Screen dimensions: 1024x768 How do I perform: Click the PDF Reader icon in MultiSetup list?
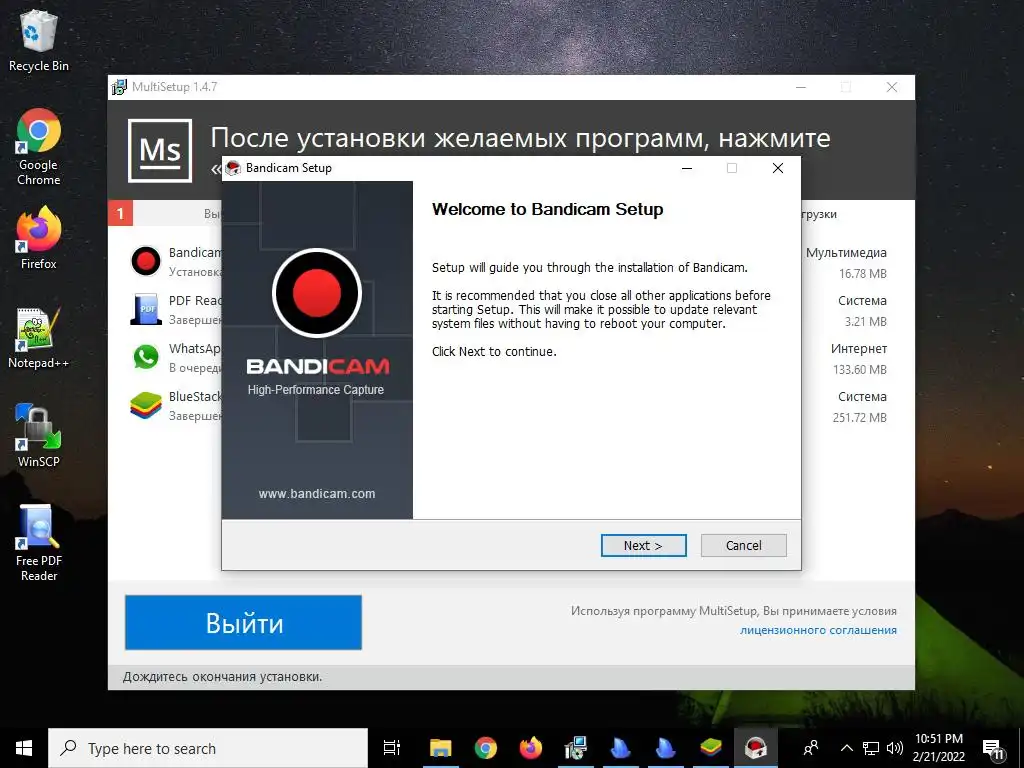coord(146,309)
